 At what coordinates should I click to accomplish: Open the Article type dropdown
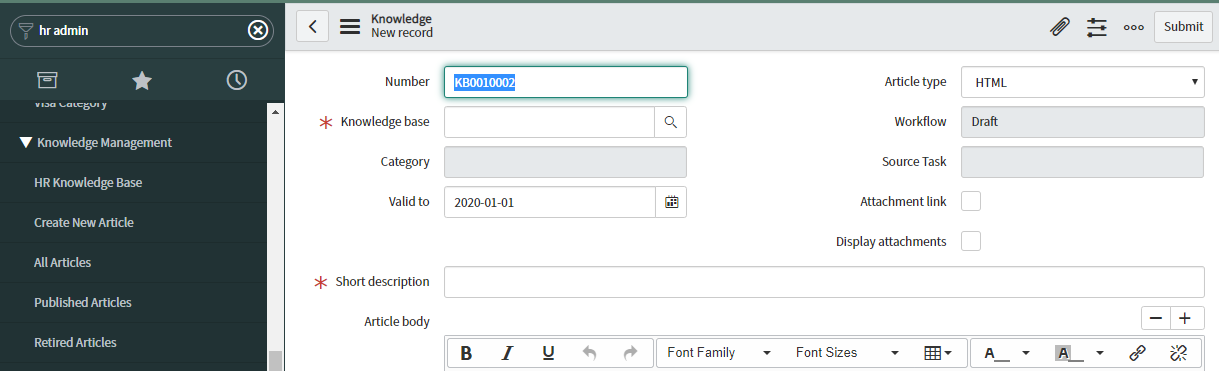click(1082, 82)
